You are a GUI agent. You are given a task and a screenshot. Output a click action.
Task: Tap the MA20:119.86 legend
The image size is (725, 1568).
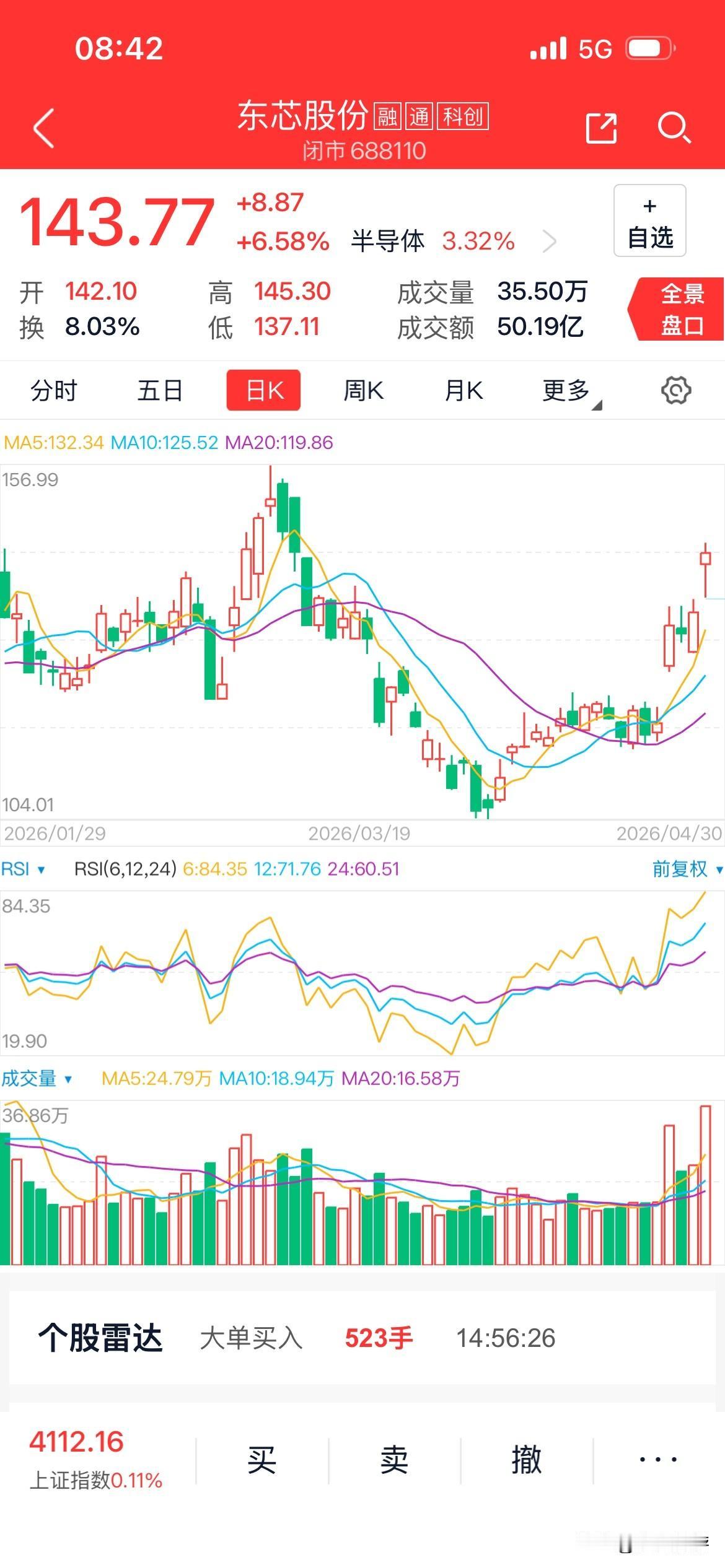(279, 442)
